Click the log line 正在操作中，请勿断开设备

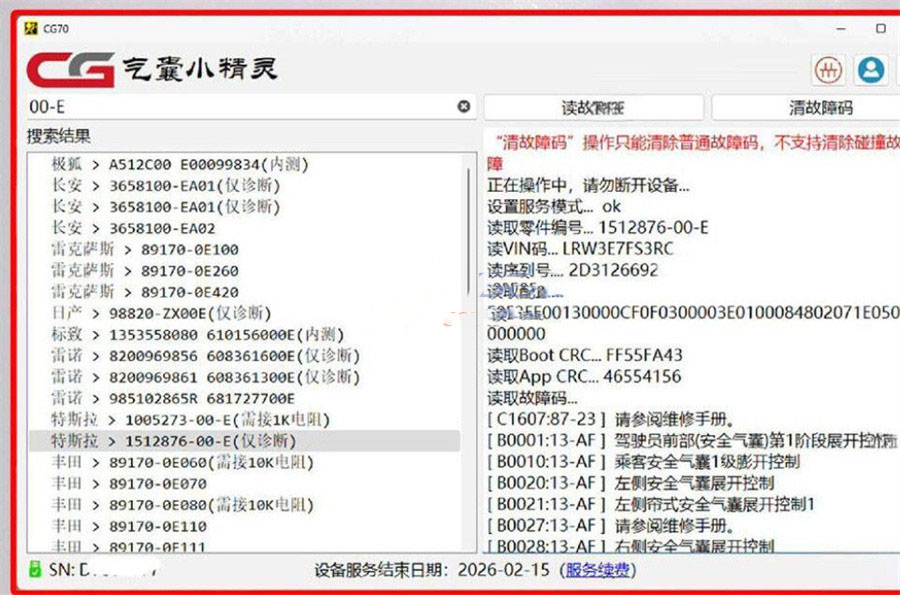588,185
